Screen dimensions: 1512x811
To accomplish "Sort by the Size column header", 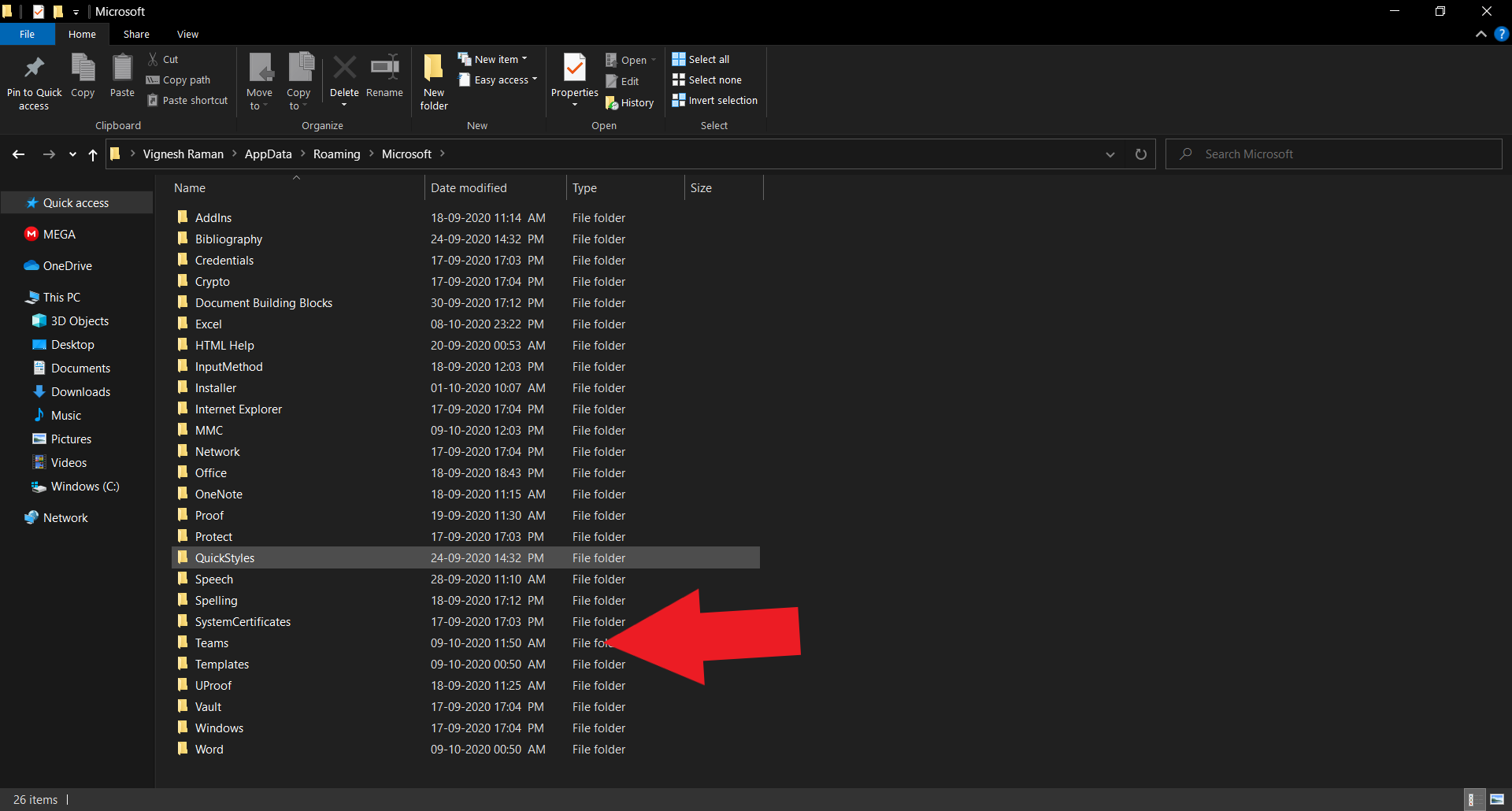I will tap(724, 187).
